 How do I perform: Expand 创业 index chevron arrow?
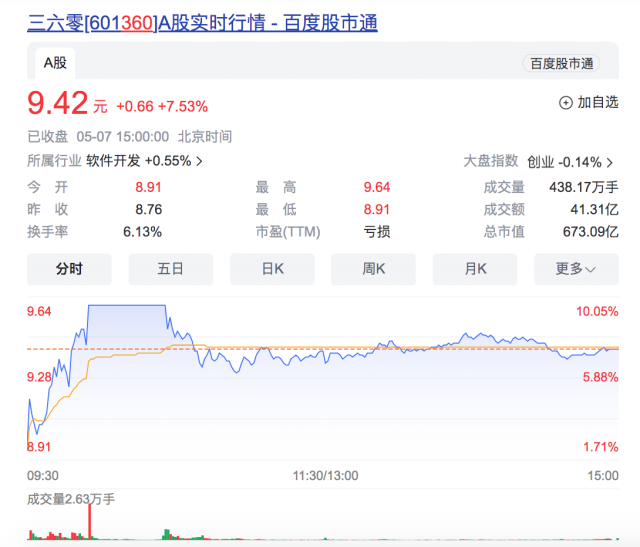(610, 162)
